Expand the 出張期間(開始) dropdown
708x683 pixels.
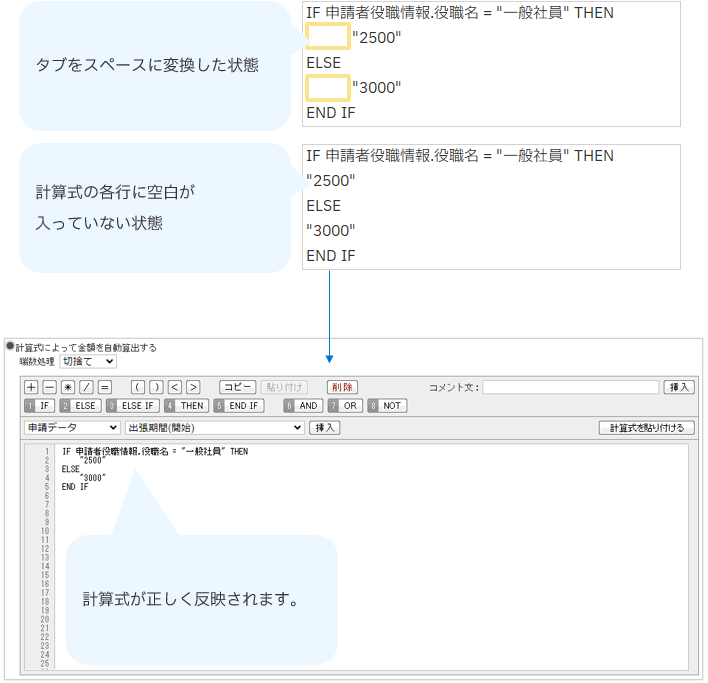pyautogui.click(x=214, y=427)
